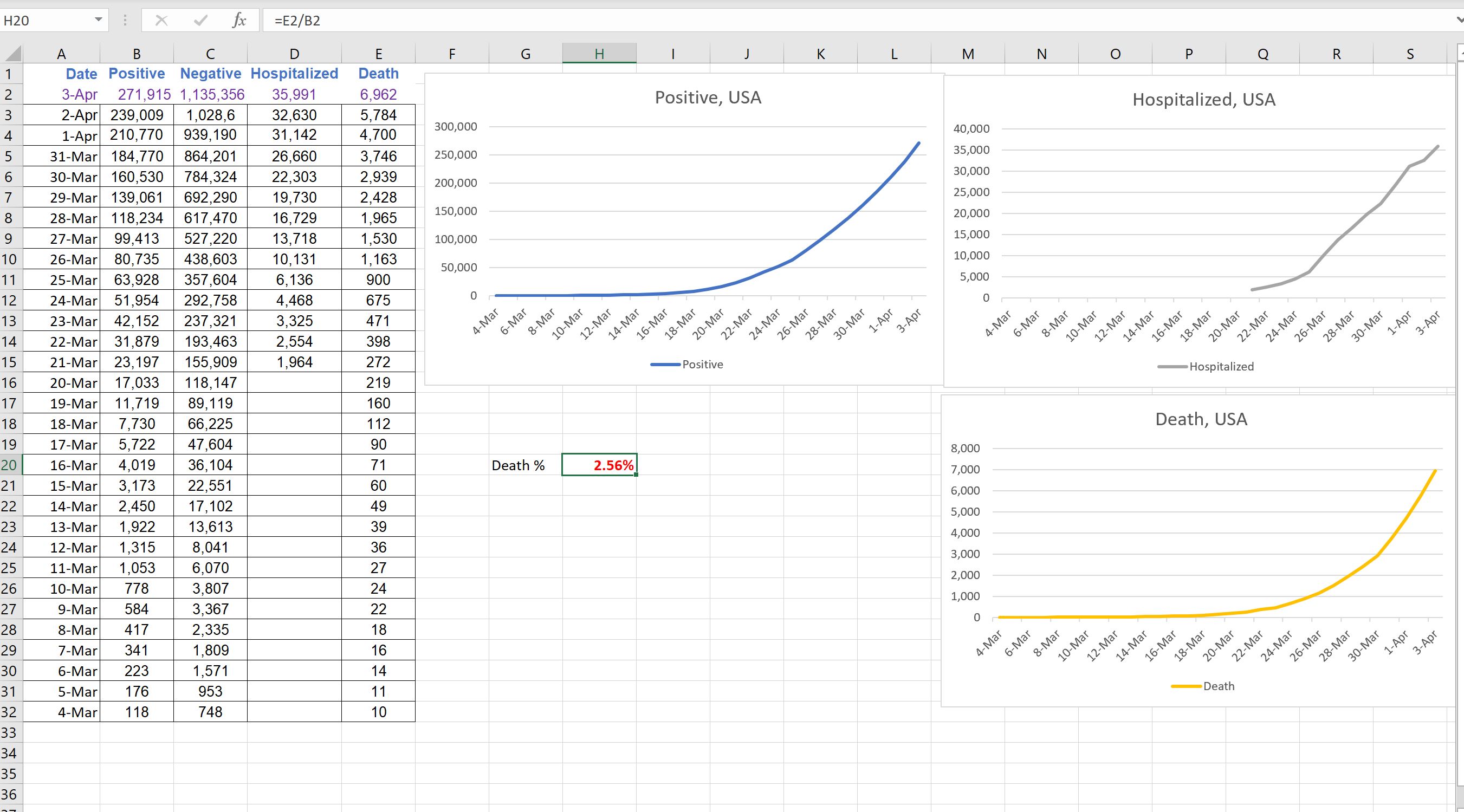
Task: Click the "Death, USA" chart title
Action: (1201, 419)
